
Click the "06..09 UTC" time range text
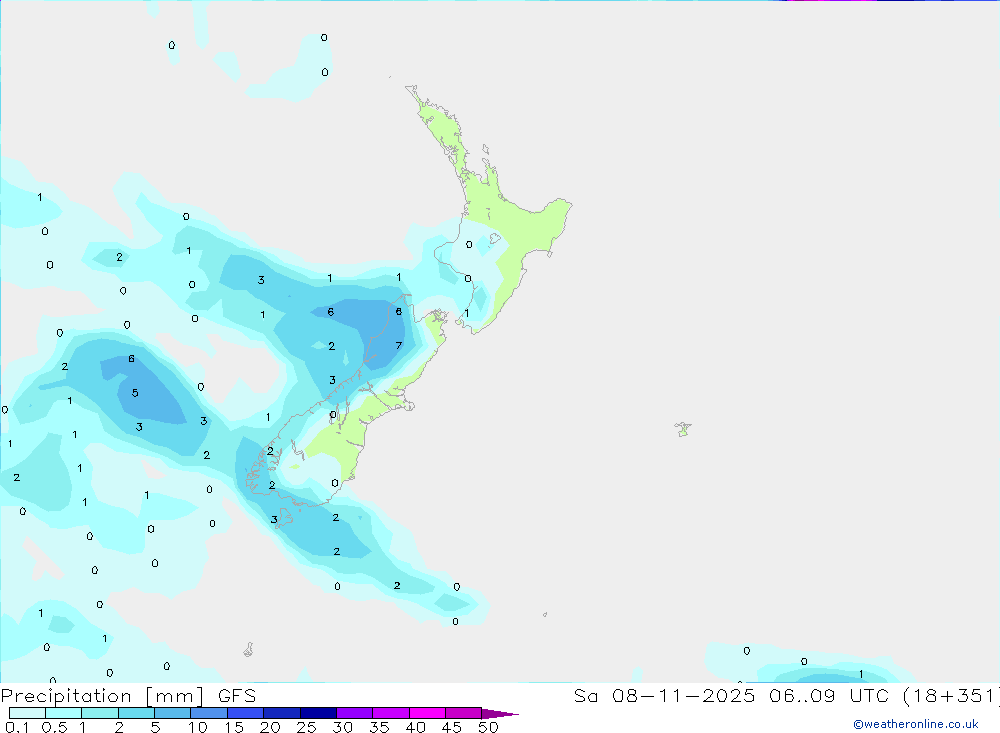tap(829, 695)
